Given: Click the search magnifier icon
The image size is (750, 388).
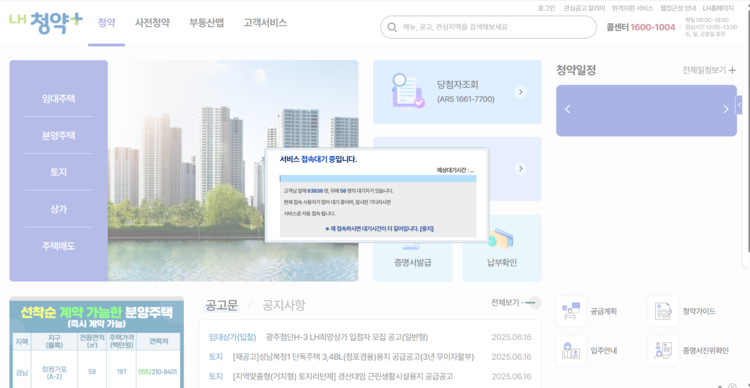Looking at the screenshot, I should 392,27.
